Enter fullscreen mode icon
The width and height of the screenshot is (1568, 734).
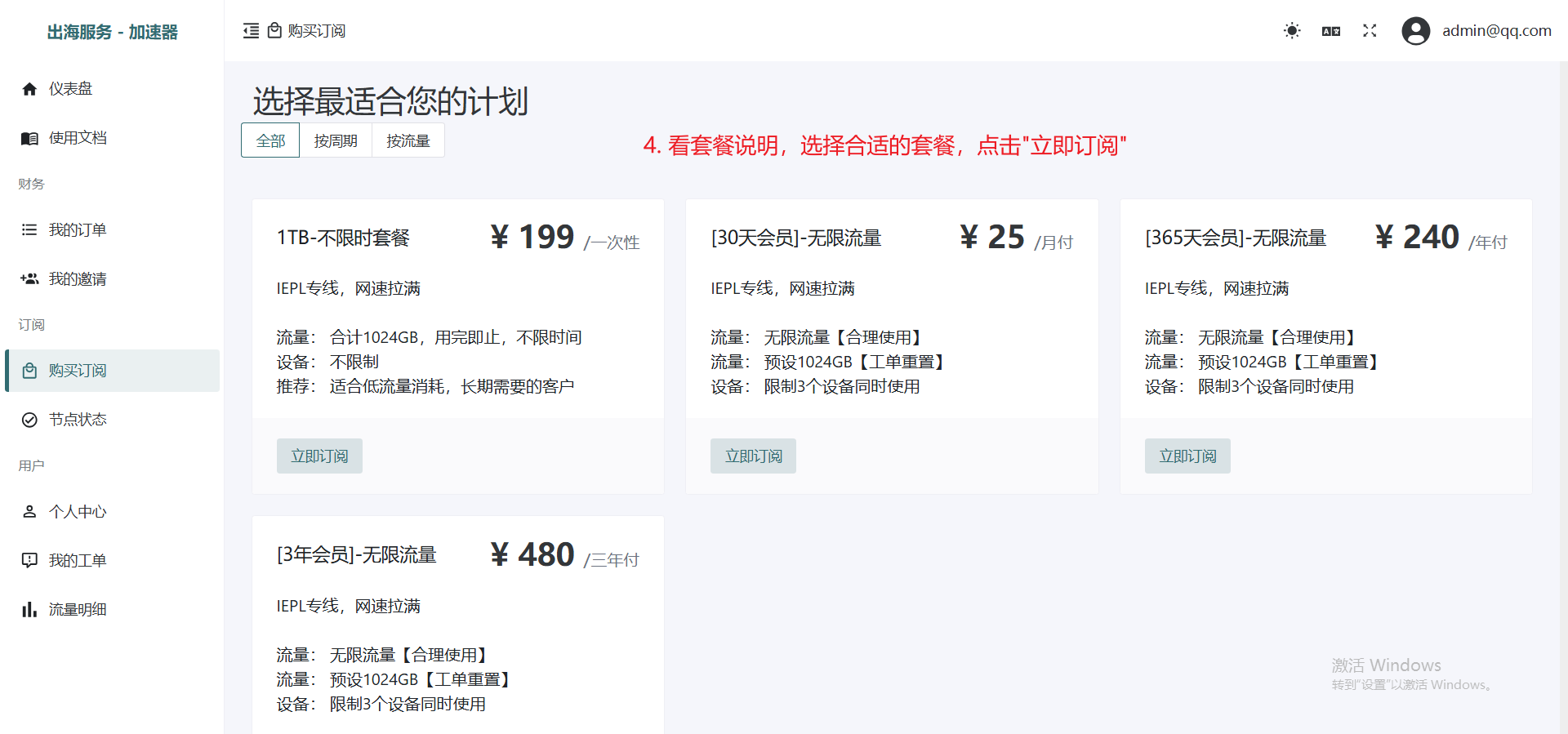pyautogui.click(x=1370, y=31)
